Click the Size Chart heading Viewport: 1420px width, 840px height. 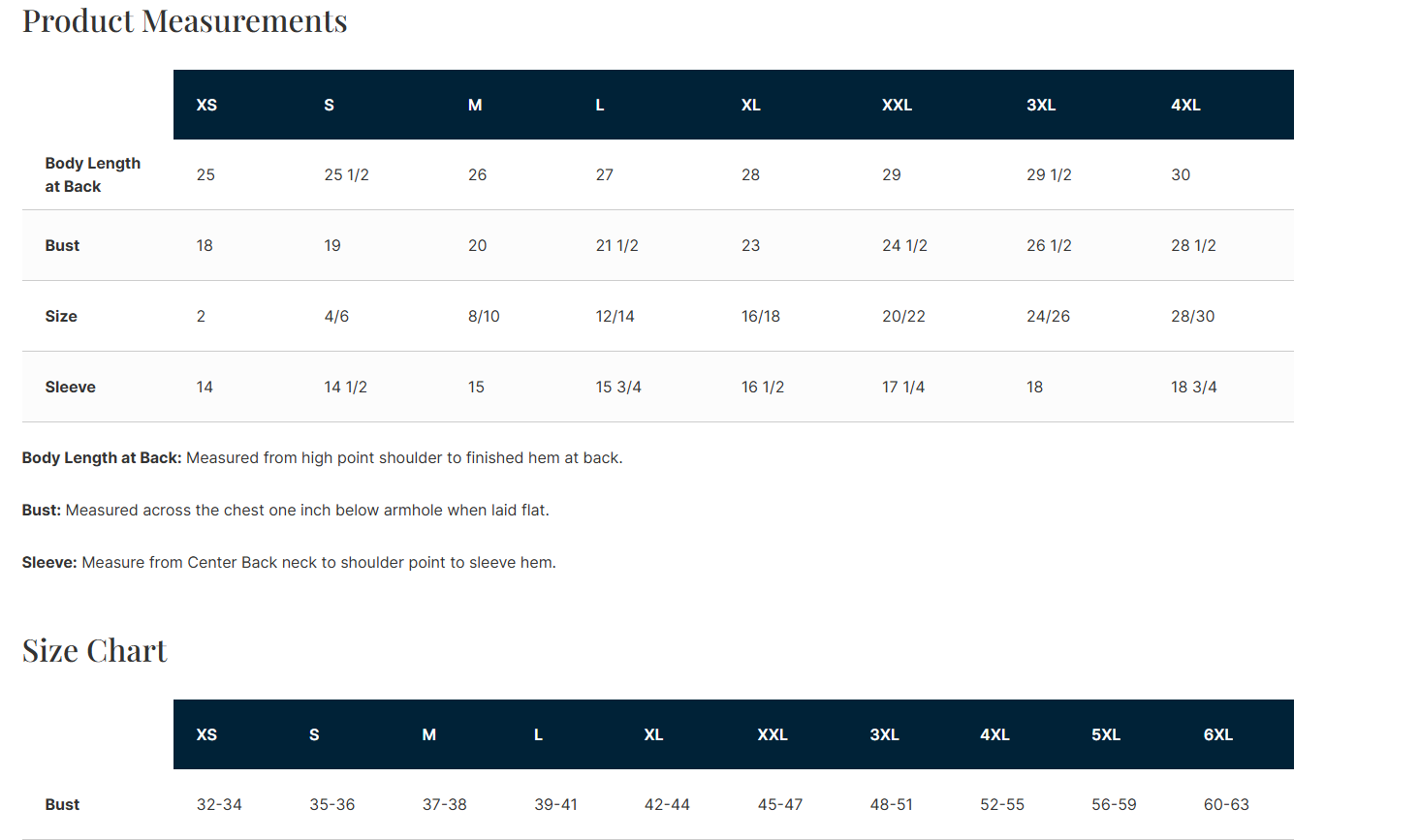click(x=95, y=650)
